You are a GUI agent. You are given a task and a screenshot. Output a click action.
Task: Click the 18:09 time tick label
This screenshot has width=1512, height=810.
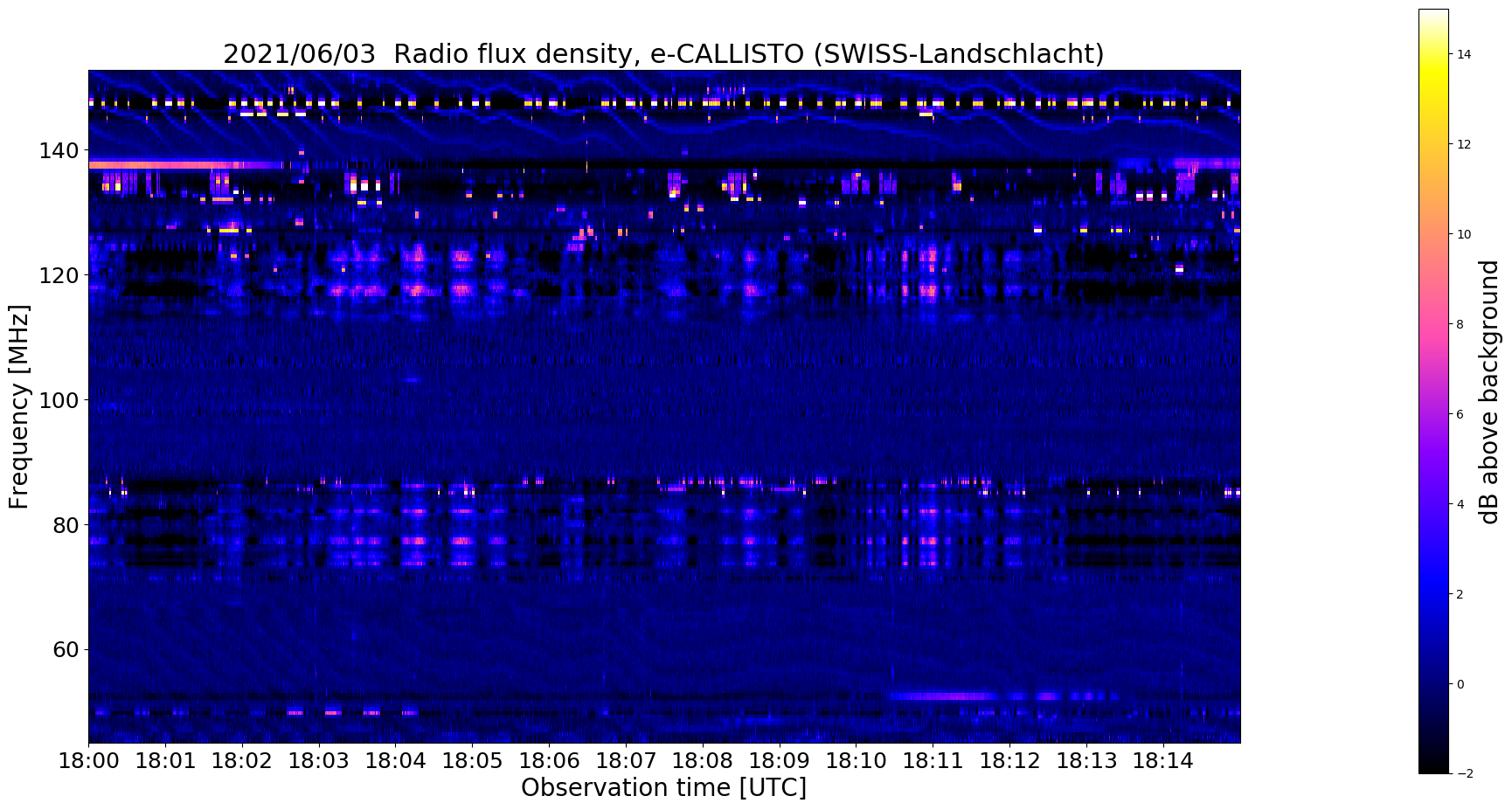pos(780,760)
